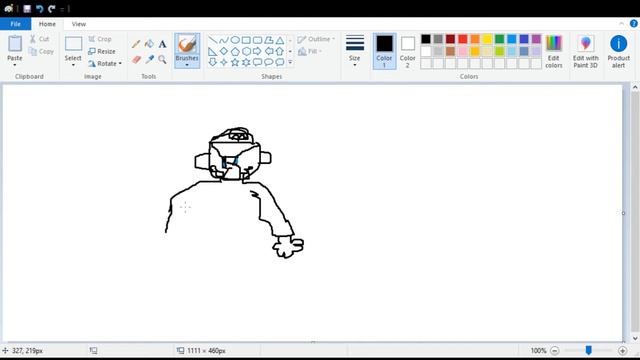Choose the Right arrow shape
The image size is (640, 360).
click(257, 51)
